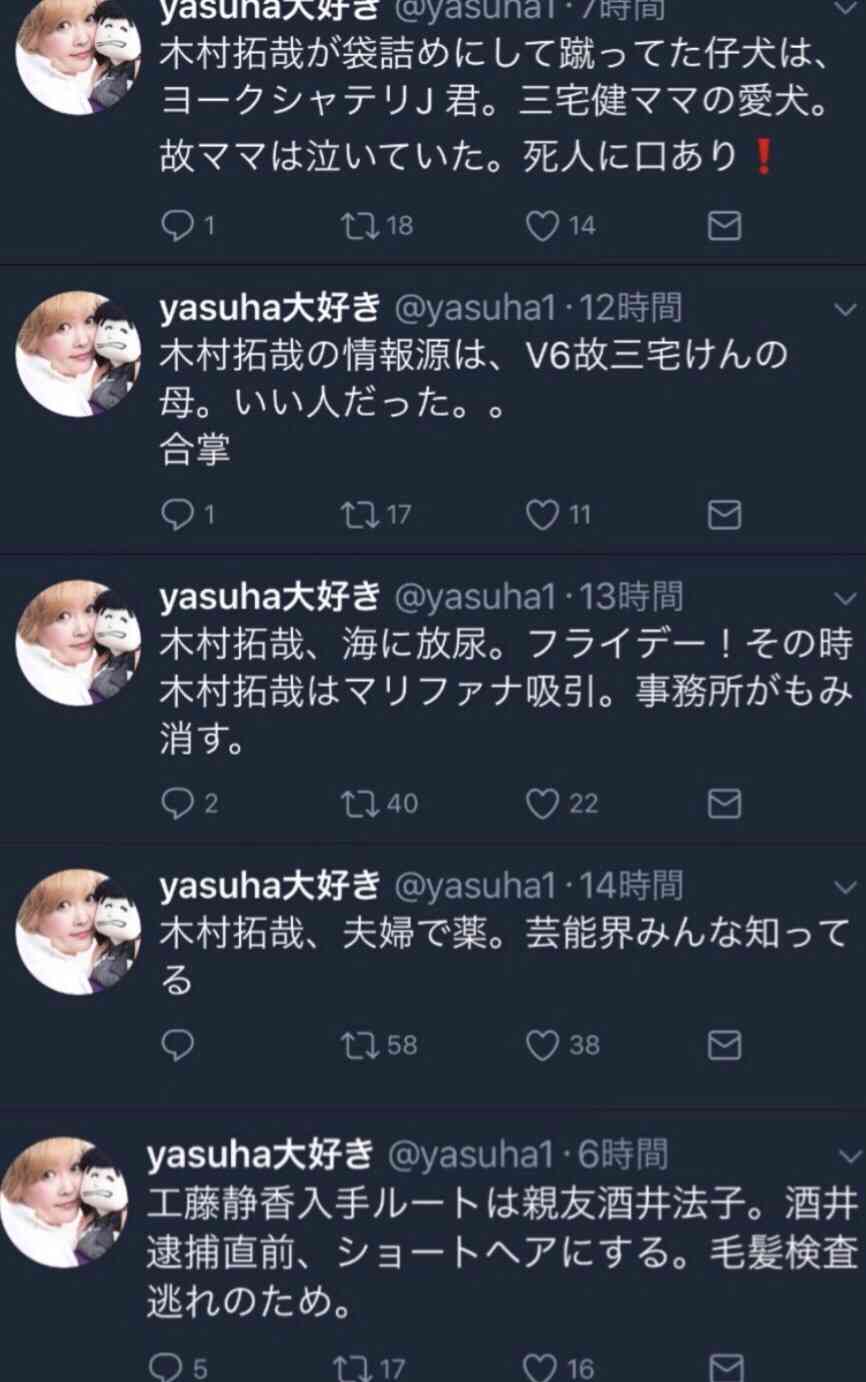Open yasuha大好き profile name on 13時間 tweet

(270, 597)
